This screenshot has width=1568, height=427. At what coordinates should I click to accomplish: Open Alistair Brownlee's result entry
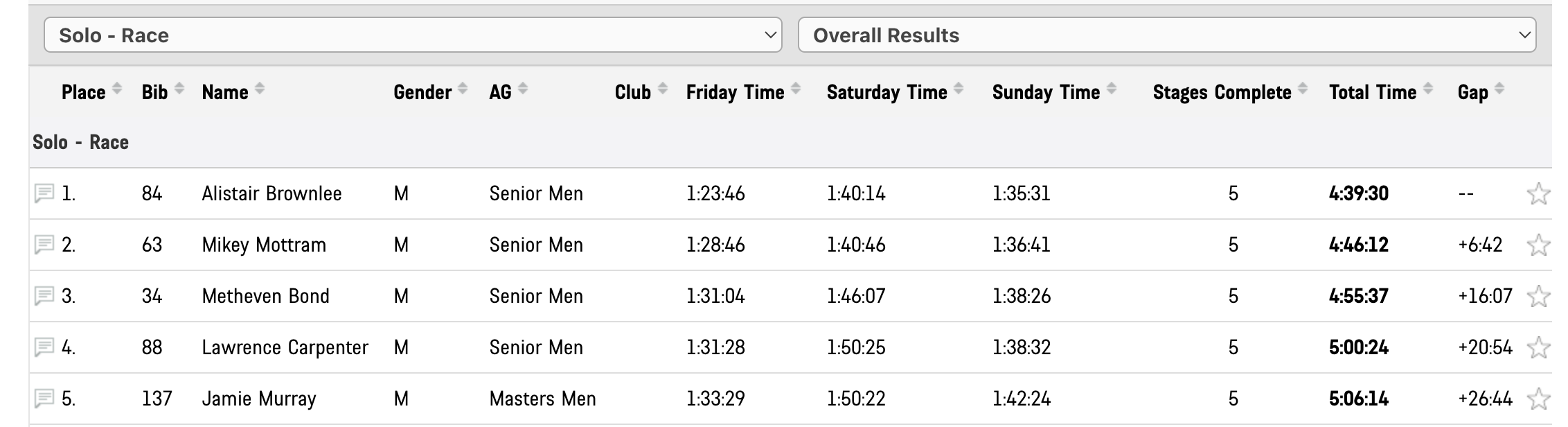[x=271, y=193]
